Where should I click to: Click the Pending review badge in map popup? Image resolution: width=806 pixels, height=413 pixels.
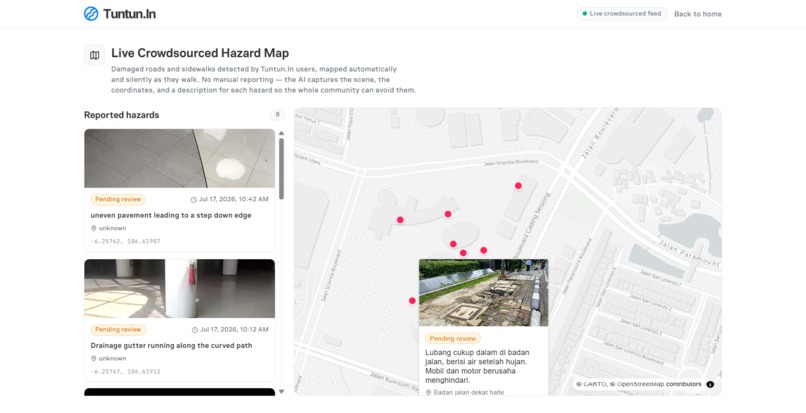click(x=453, y=338)
